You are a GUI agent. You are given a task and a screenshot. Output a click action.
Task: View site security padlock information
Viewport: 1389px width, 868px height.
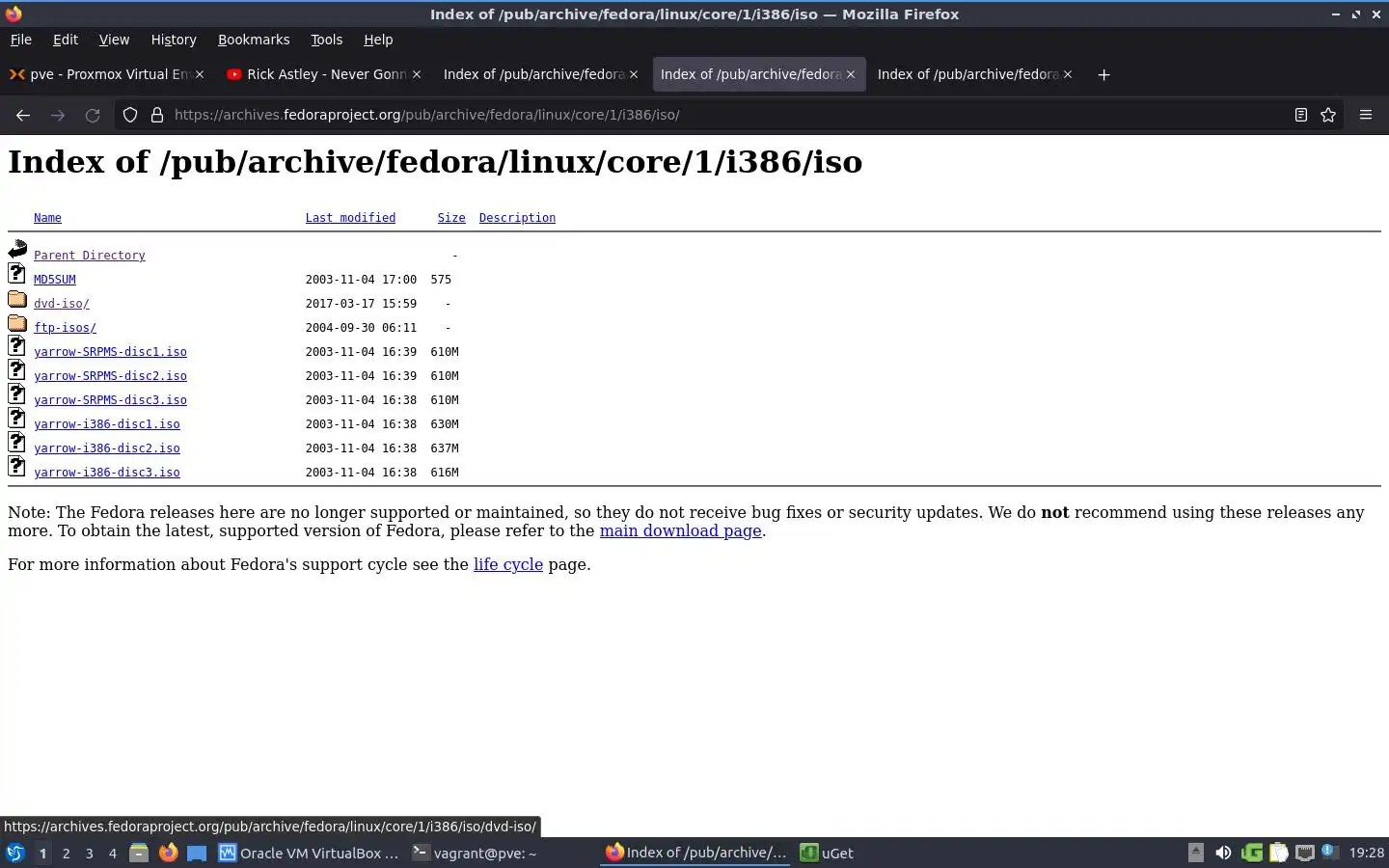[x=157, y=115]
